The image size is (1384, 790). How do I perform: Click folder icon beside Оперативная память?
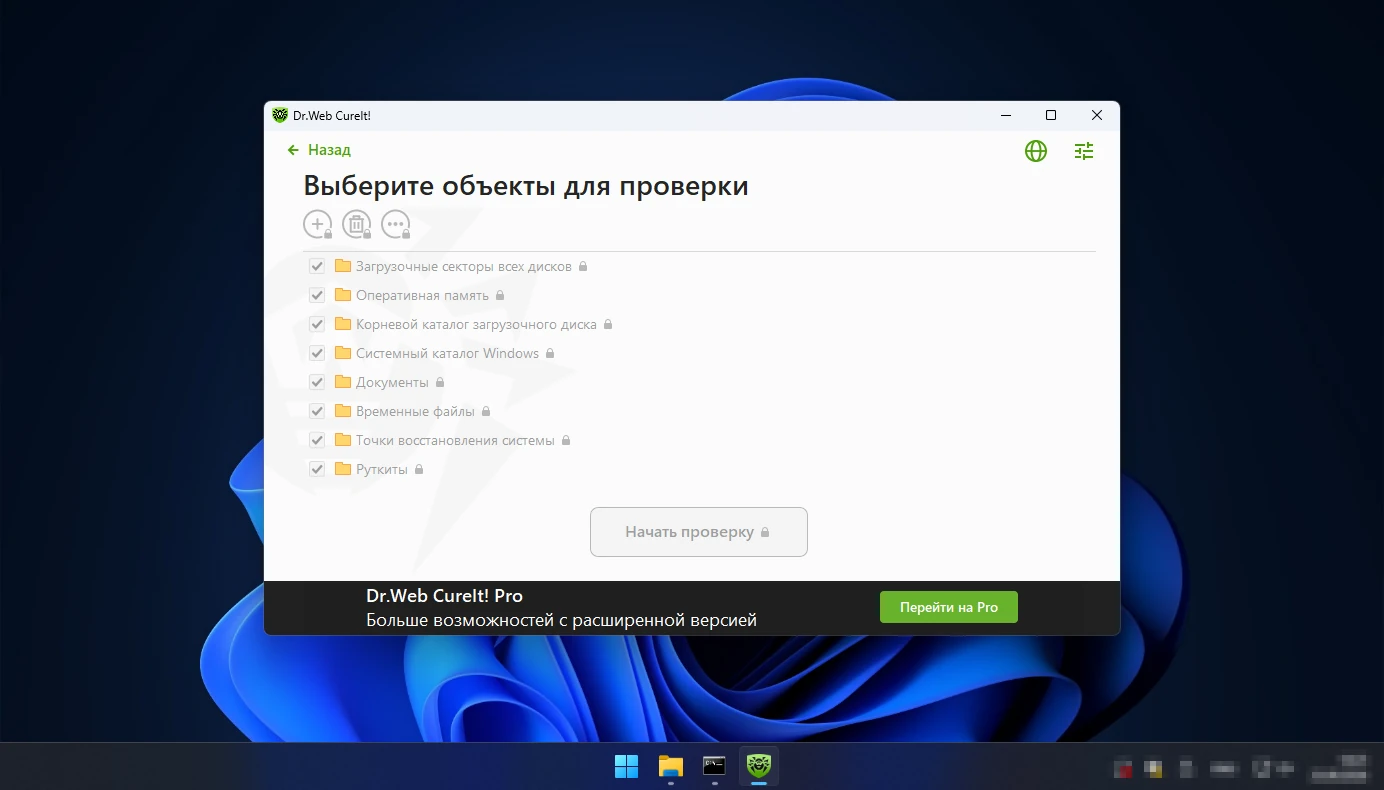pos(343,295)
